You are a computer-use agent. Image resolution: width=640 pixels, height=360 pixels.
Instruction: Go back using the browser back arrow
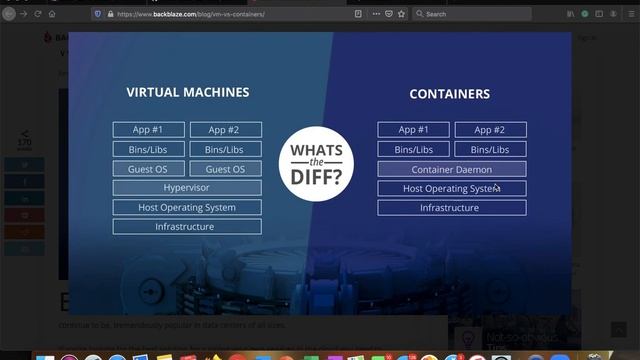[9, 14]
